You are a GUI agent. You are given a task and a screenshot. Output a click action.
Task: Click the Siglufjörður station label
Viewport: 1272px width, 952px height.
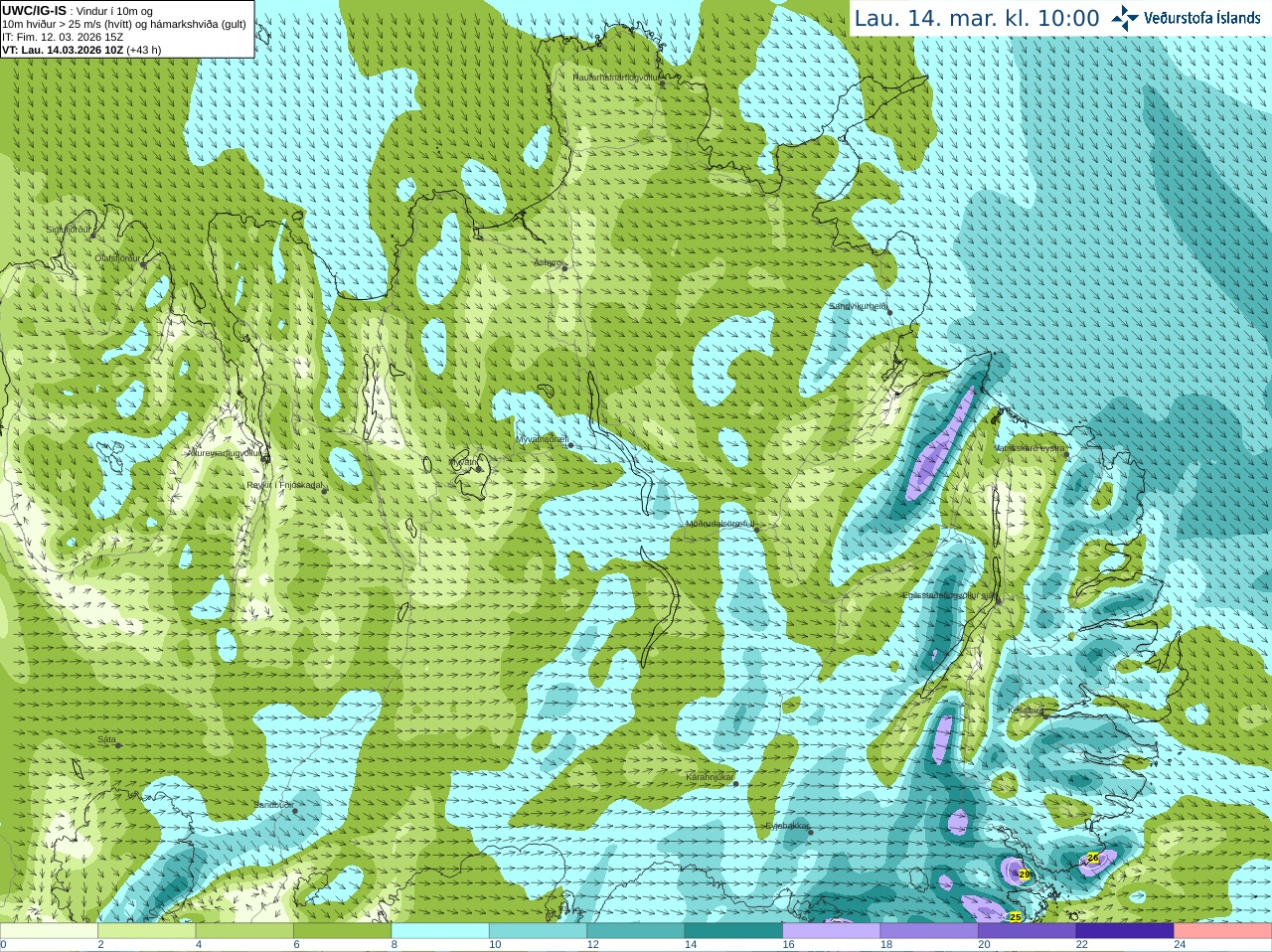click(69, 230)
